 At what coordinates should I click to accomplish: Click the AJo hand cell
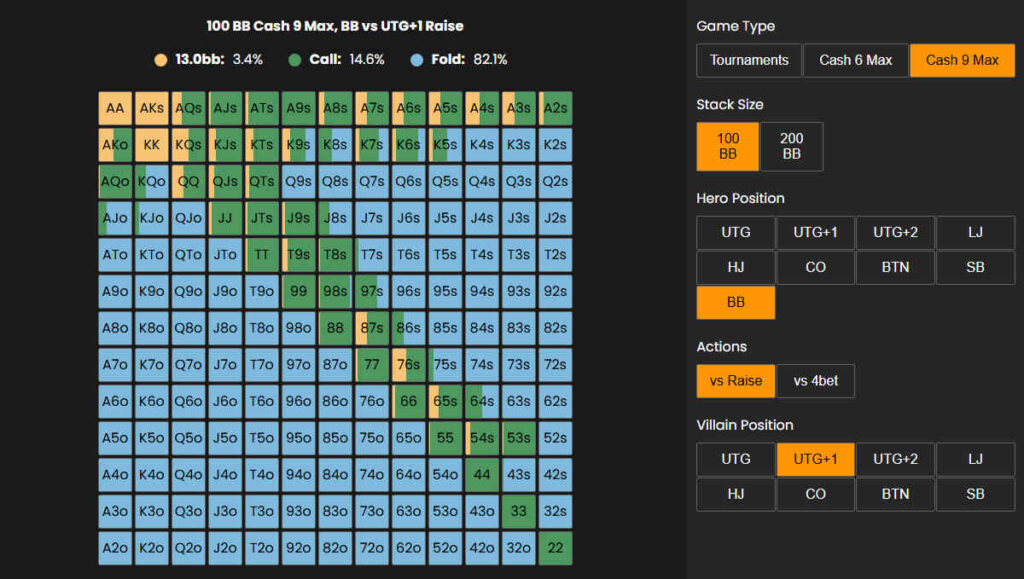(x=115, y=217)
